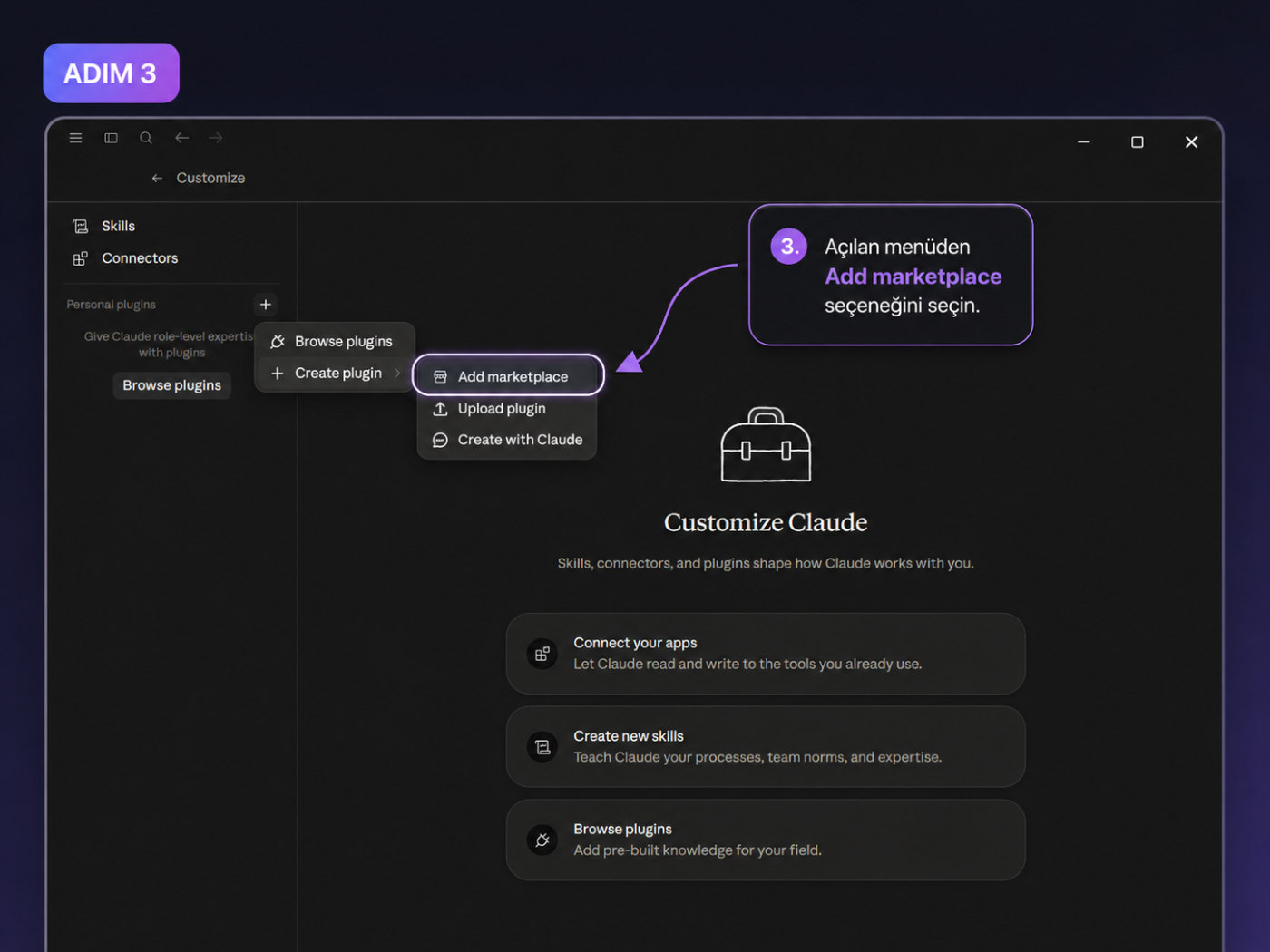Viewport: 1270px width, 952px height.
Task: Choose Upload plugin from the submenu
Action: 507,409
